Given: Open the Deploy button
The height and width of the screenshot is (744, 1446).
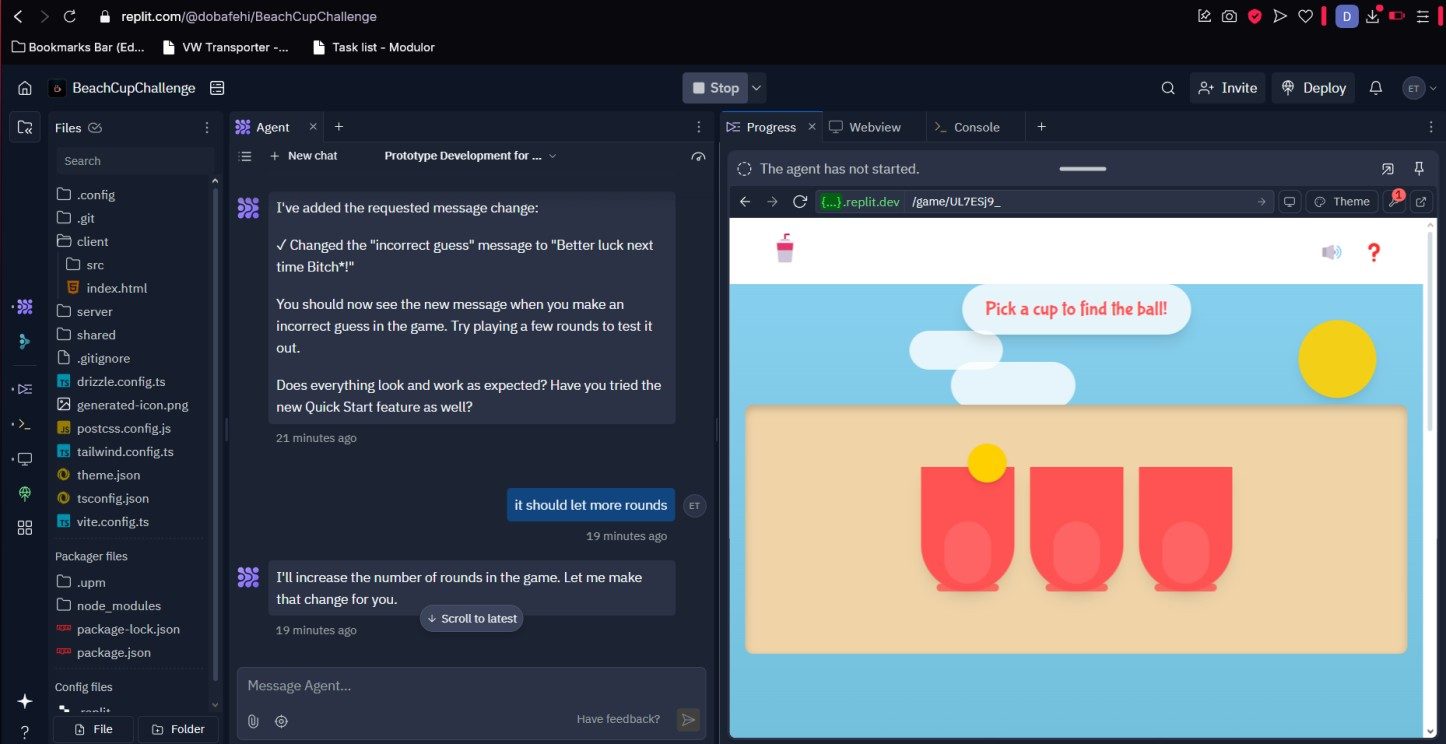Looking at the screenshot, I should 1313,87.
